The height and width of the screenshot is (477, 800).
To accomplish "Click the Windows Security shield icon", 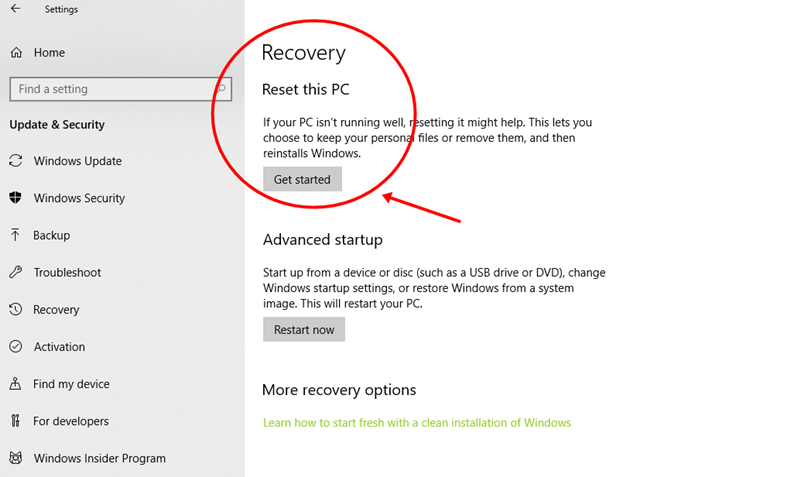I will coord(16,197).
